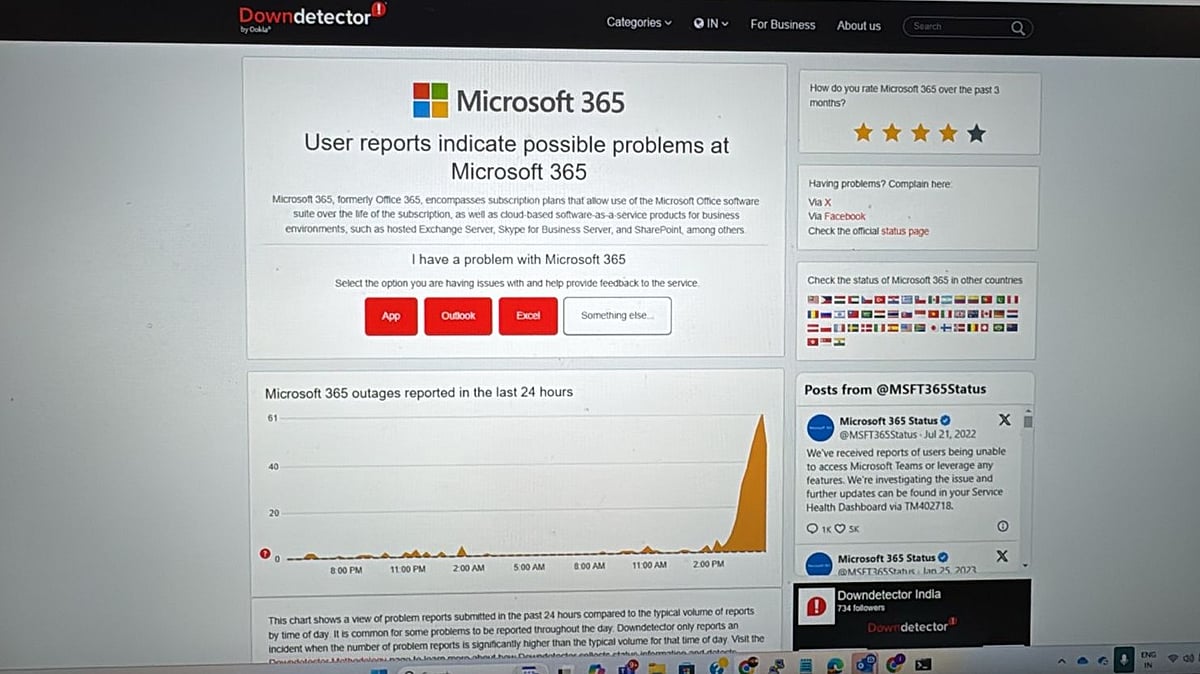1200x674 pixels.
Task: Open the For Business menu item
Action: coord(782,25)
